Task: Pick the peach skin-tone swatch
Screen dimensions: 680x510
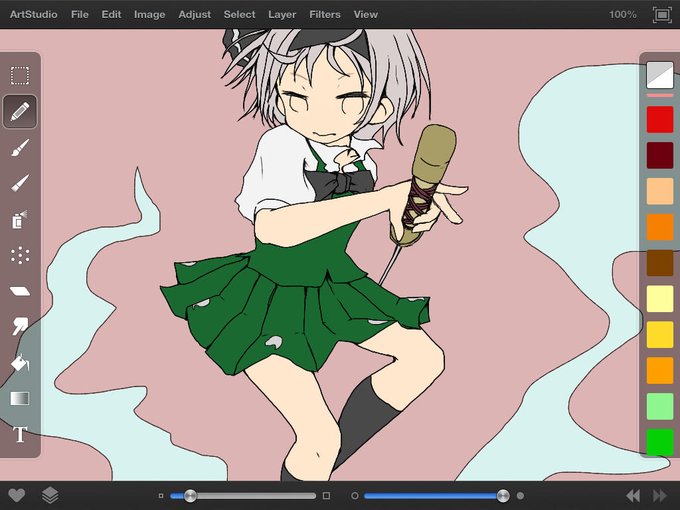Action: tap(660, 191)
